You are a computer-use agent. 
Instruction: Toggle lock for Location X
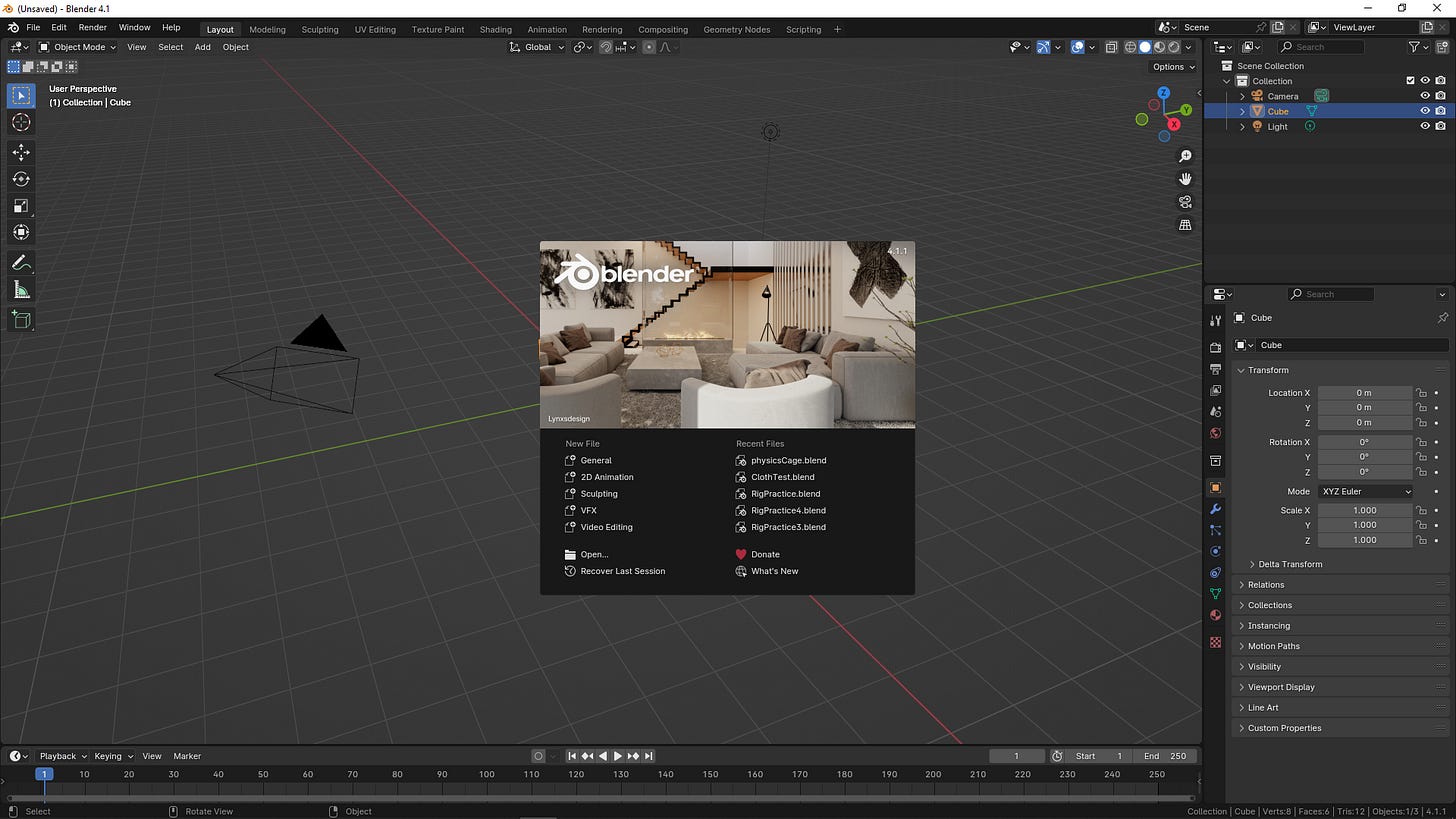pos(1421,393)
